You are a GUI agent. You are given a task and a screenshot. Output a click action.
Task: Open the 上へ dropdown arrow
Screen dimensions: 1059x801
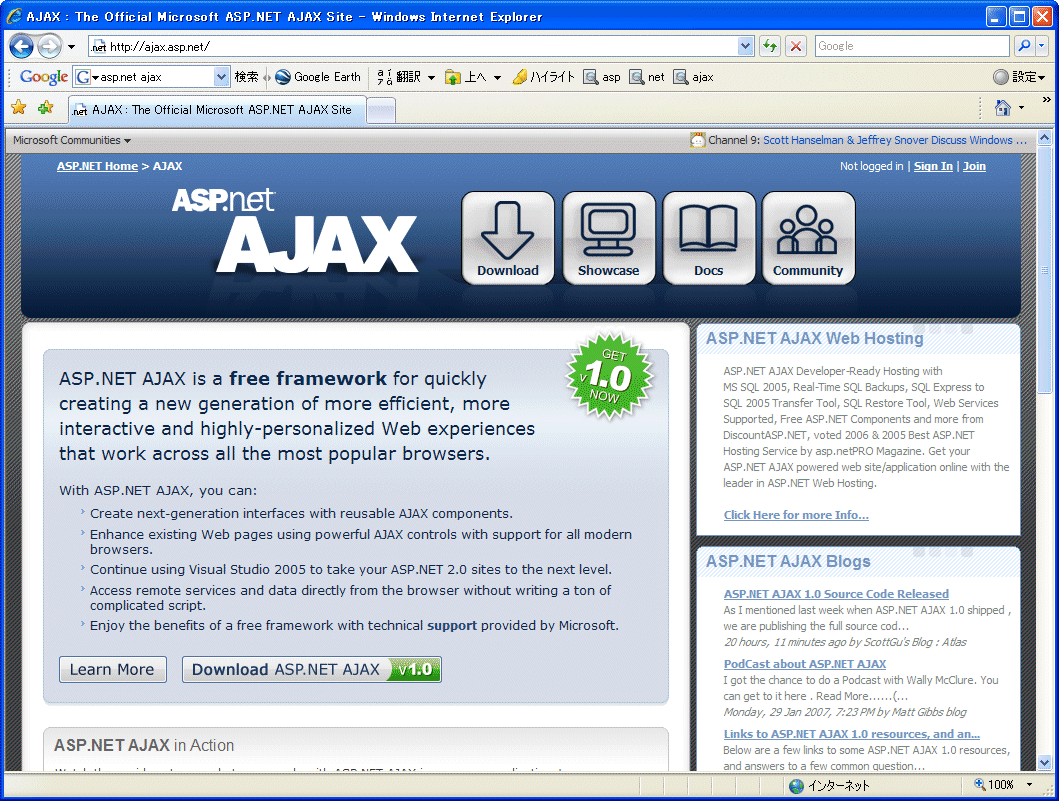coord(497,78)
